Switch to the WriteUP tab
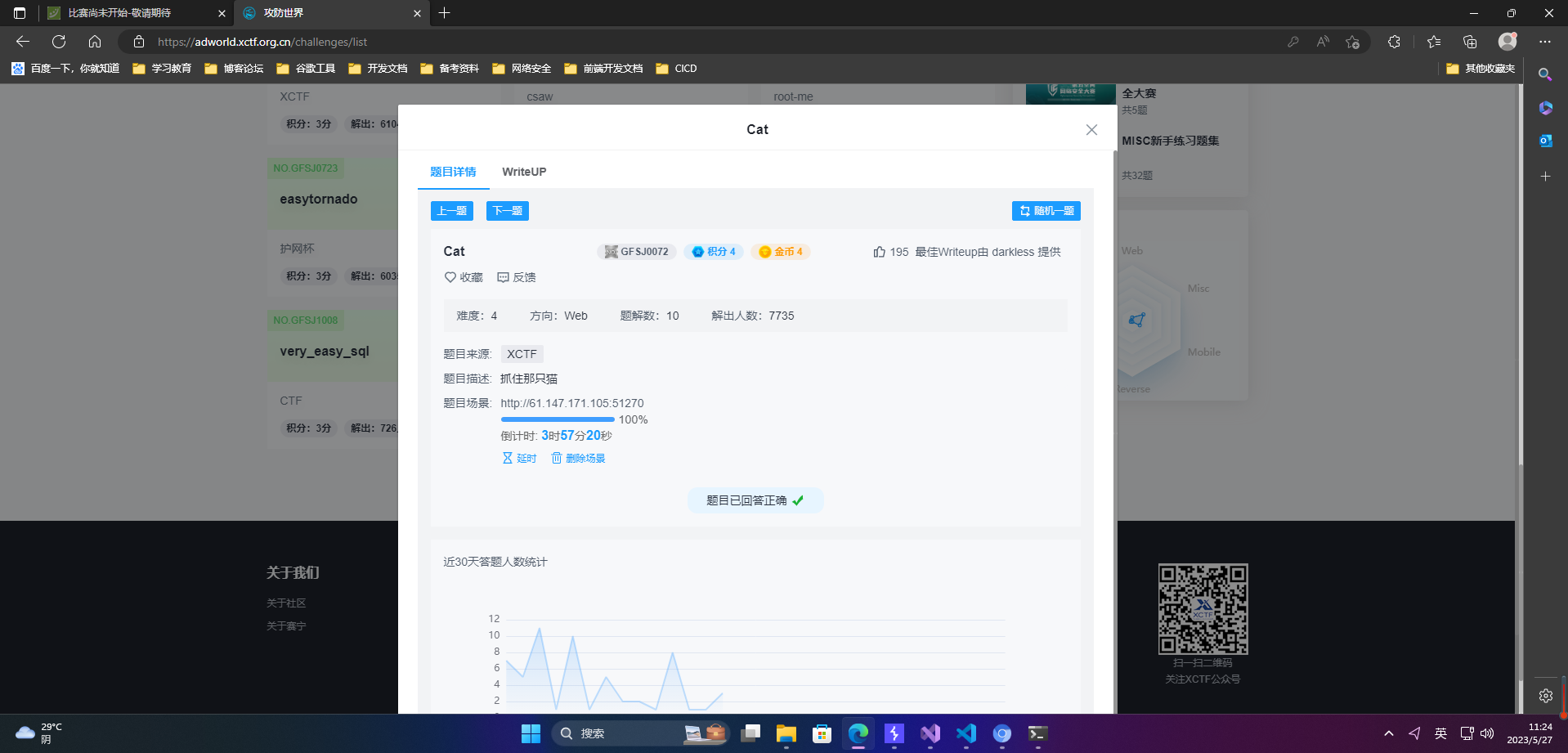The width and height of the screenshot is (1568, 753). (524, 172)
